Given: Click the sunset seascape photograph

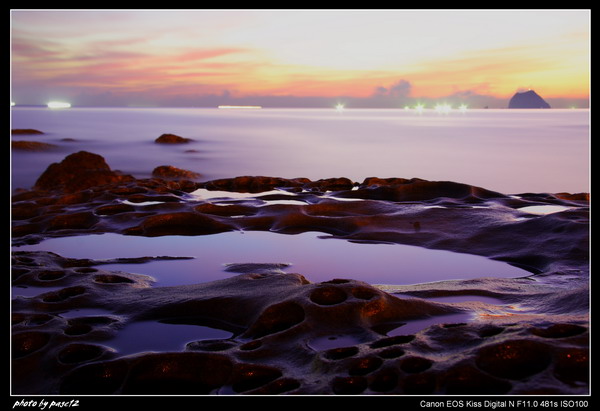Looking at the screenshot, I should tap(300, 202).
